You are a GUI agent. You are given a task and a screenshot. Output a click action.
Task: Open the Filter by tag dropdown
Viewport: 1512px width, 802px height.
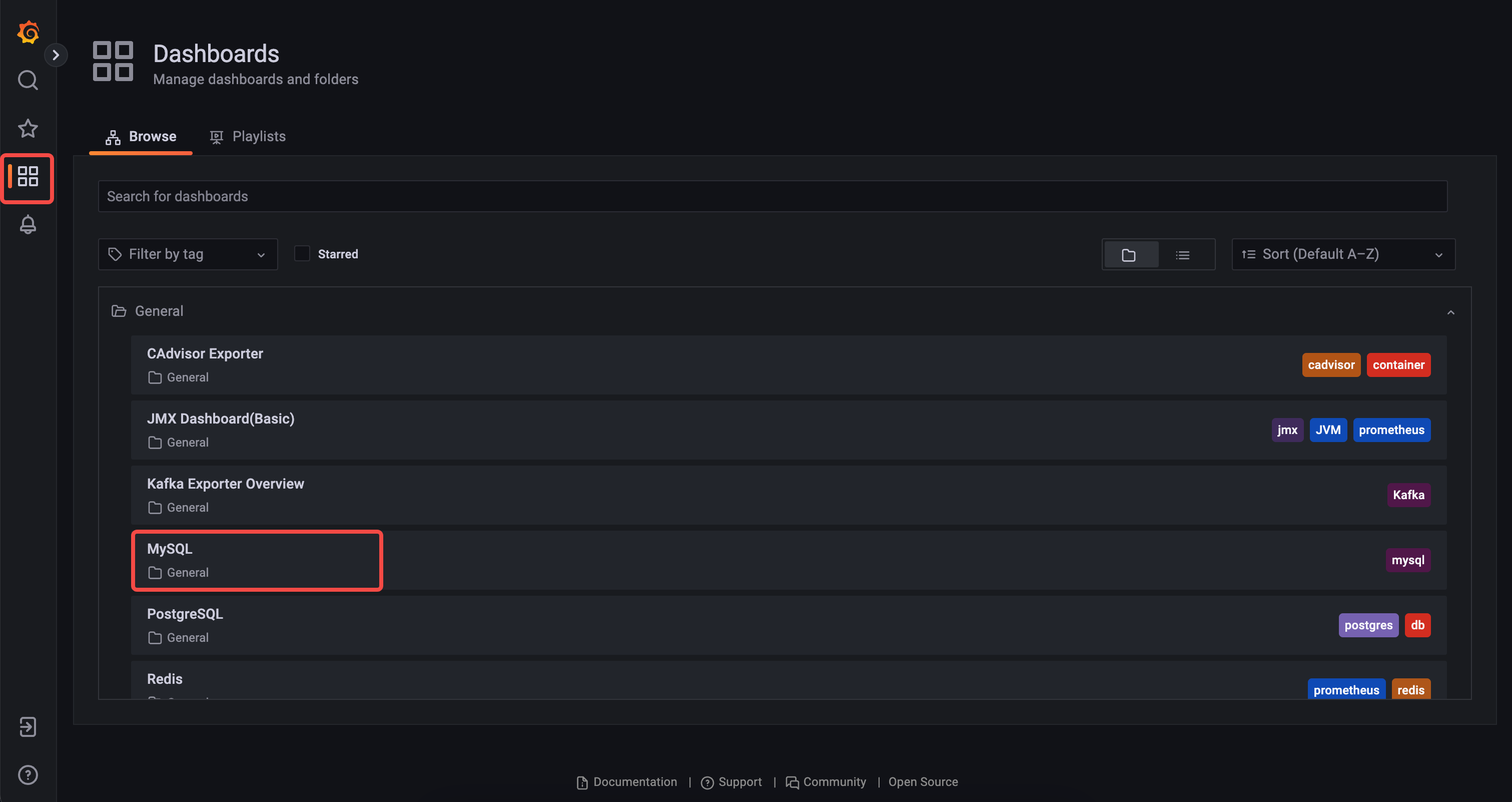click(188, 254)
